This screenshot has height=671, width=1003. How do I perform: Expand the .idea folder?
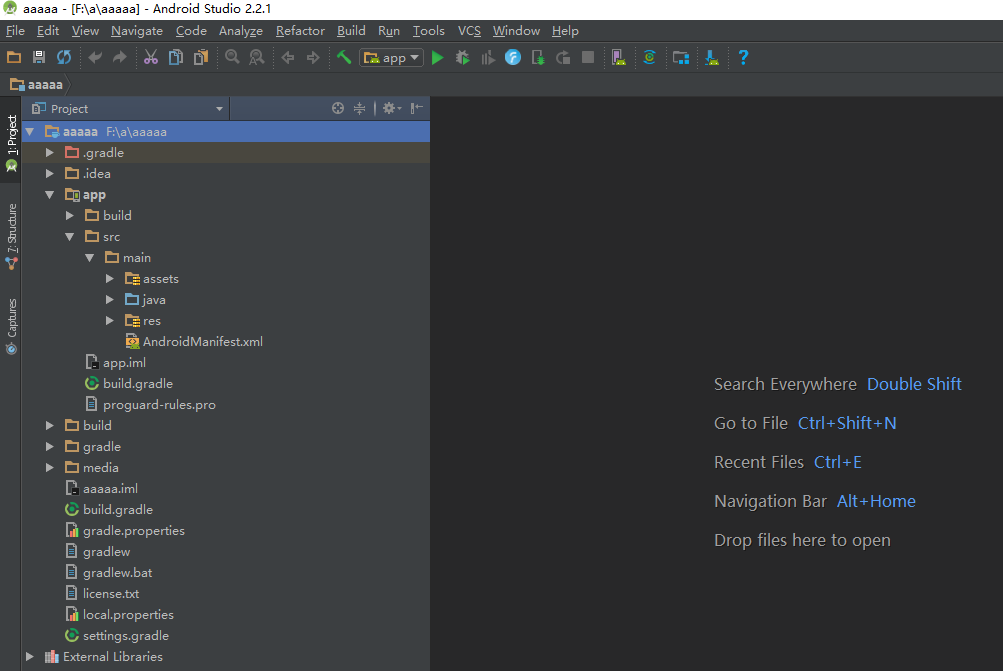[x=50, y=173]
